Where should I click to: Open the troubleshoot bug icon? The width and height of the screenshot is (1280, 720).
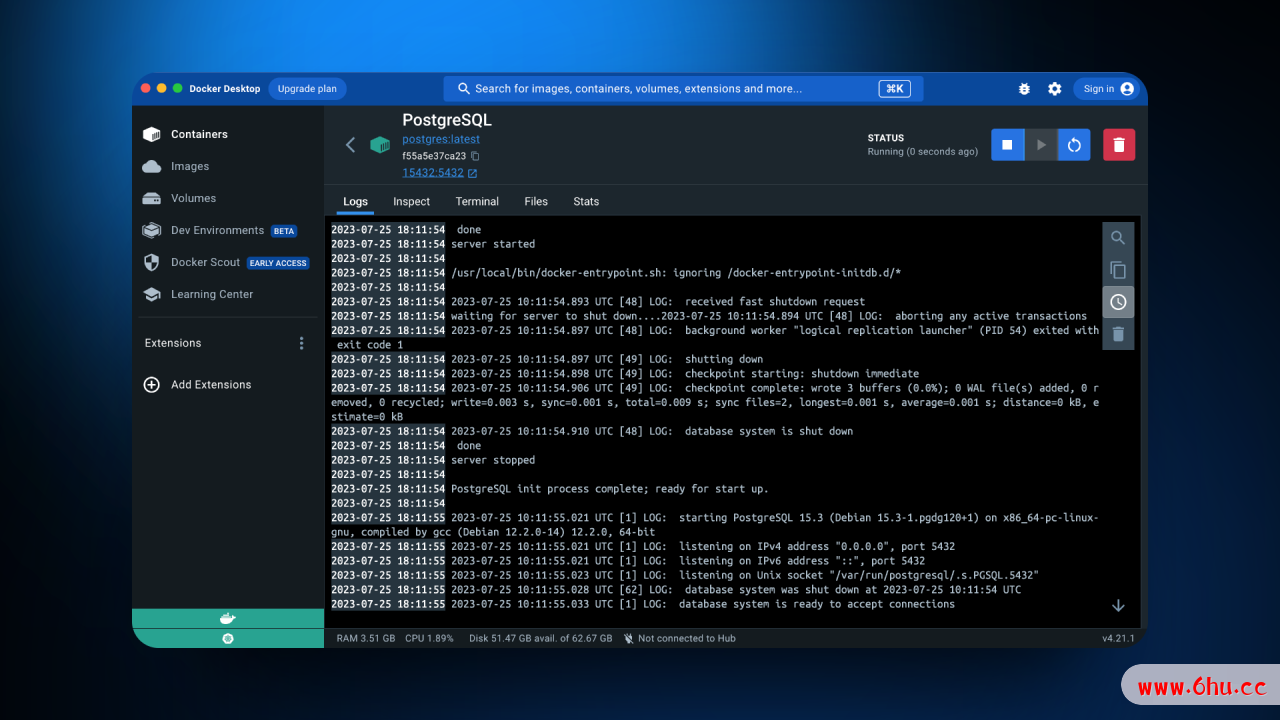tap(1024, 89)
